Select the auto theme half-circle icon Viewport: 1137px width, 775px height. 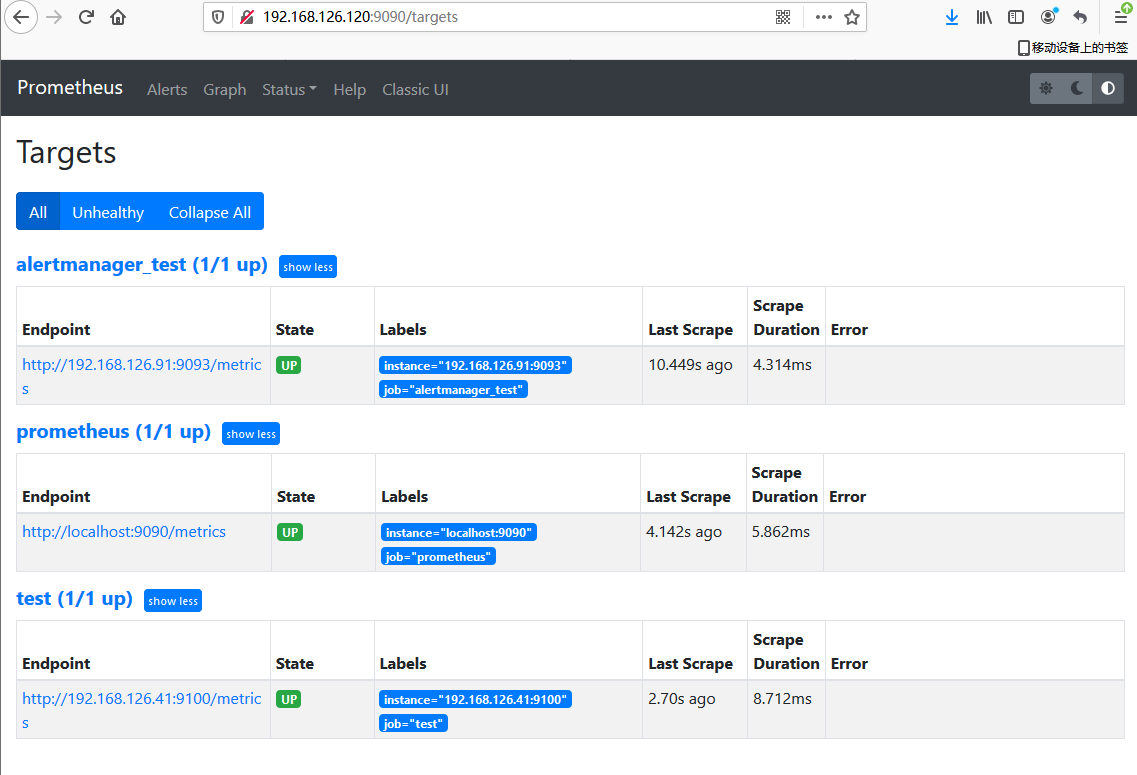tap(1108, 88)
